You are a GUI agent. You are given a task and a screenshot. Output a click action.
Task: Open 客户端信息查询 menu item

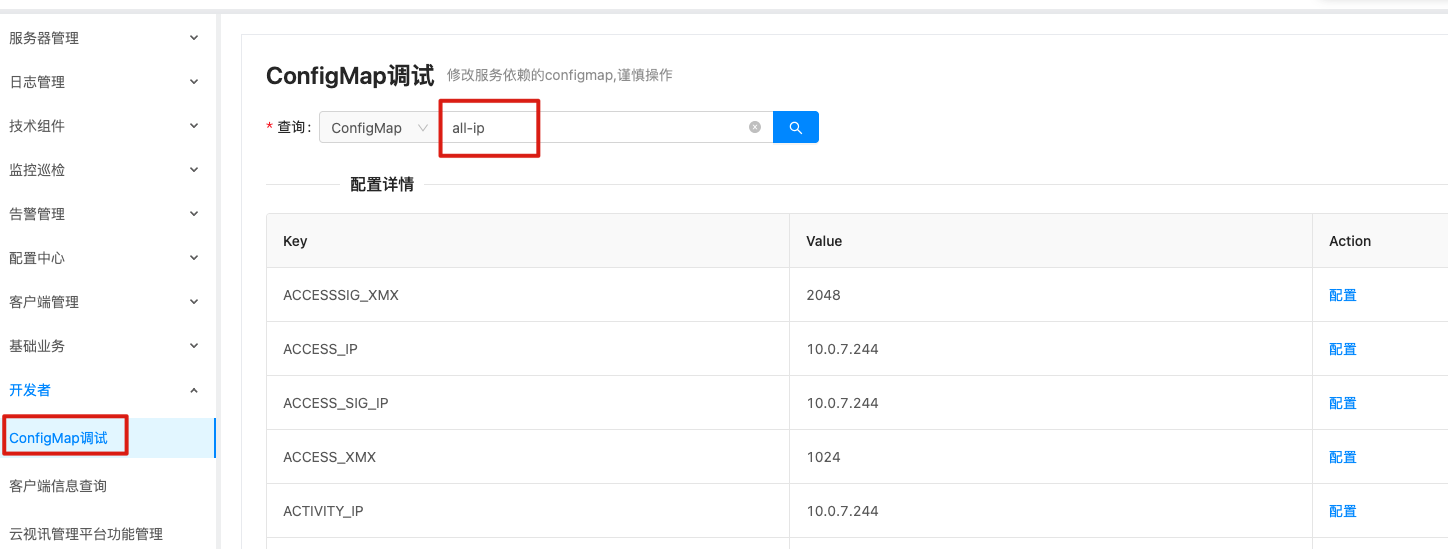click(x=58, y=486)
